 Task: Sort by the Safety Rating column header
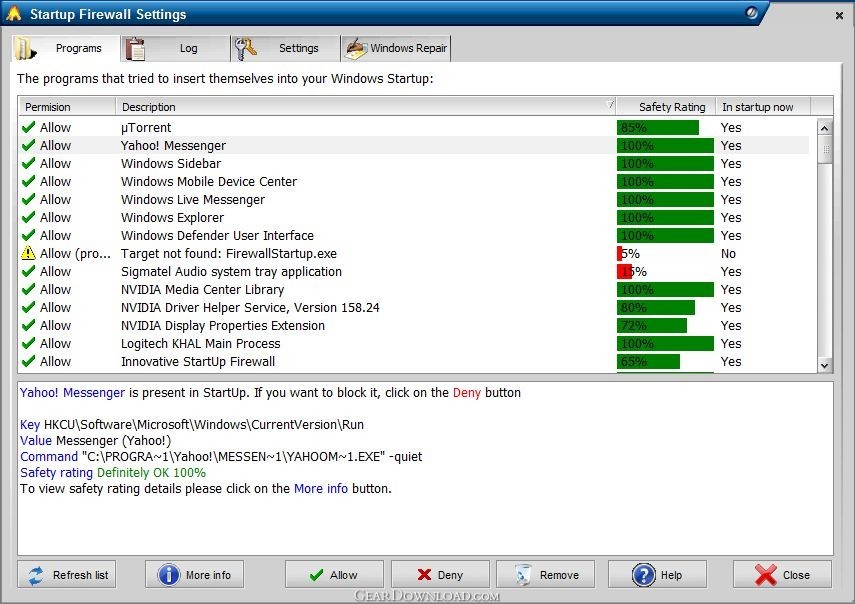(x=666, y=107)
